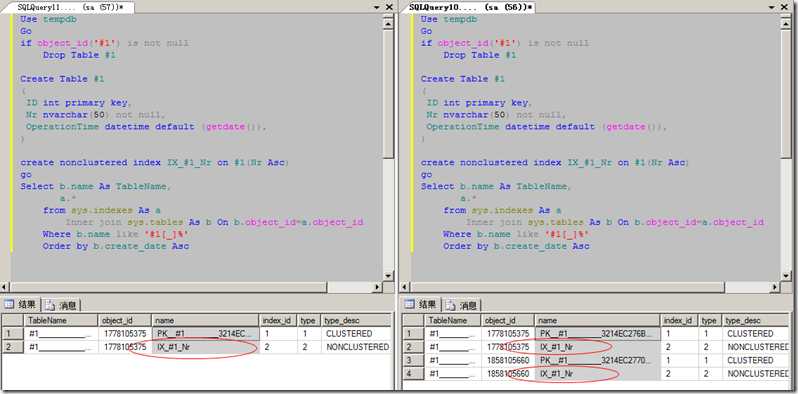This screenshot has width=798, height=394.
Task: Open the 消息 messages tab in left pane
Action: pos(61,305)
